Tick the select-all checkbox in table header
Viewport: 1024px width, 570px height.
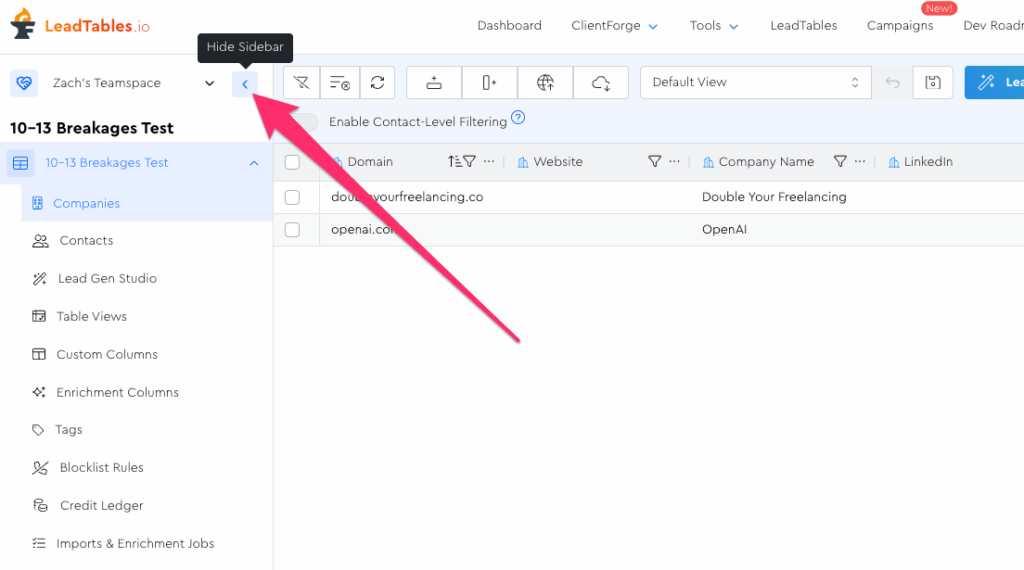tap(292, 162)
